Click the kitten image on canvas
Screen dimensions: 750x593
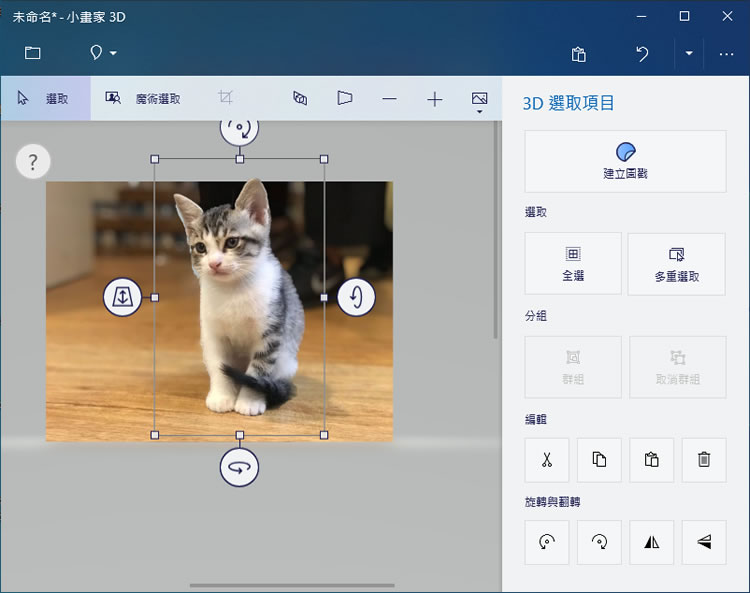(239, 296)
